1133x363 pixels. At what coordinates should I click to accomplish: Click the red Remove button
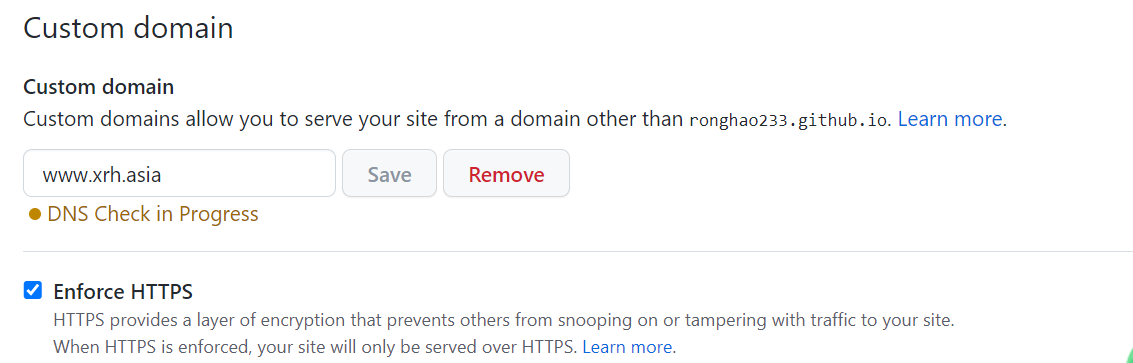coord(507,174)
